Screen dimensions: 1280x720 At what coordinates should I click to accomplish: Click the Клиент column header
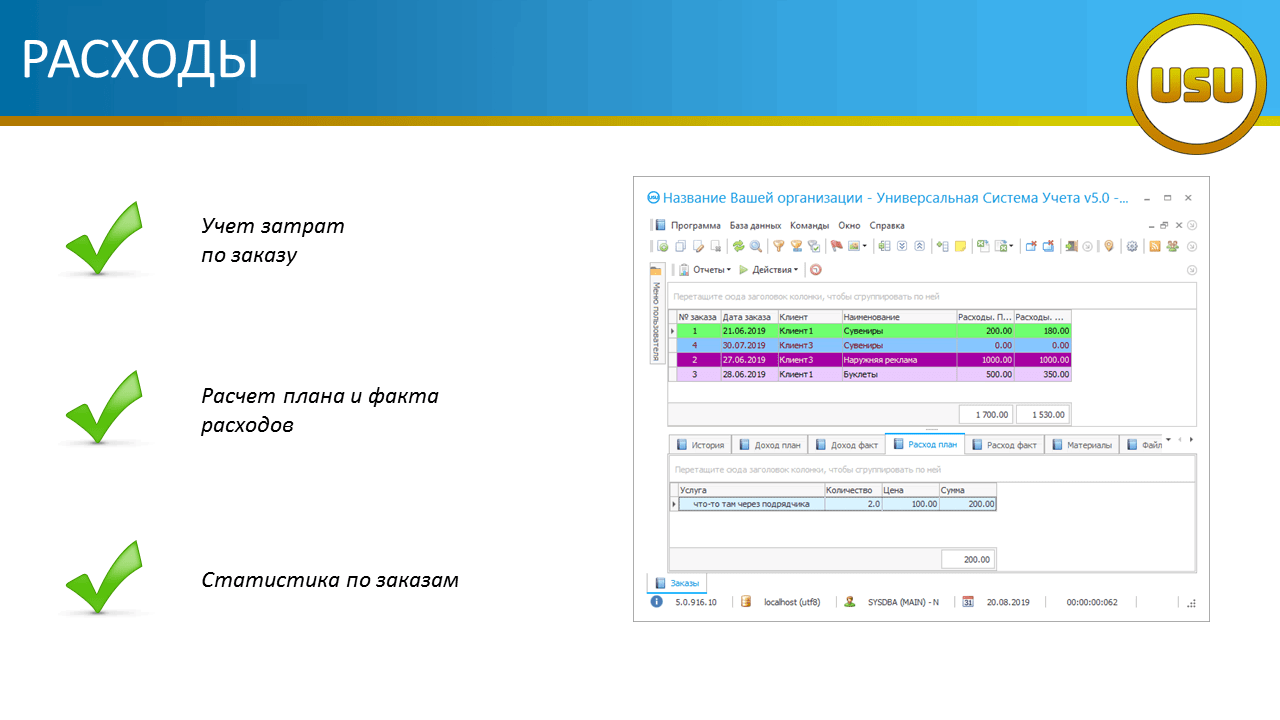click(809, 317)
